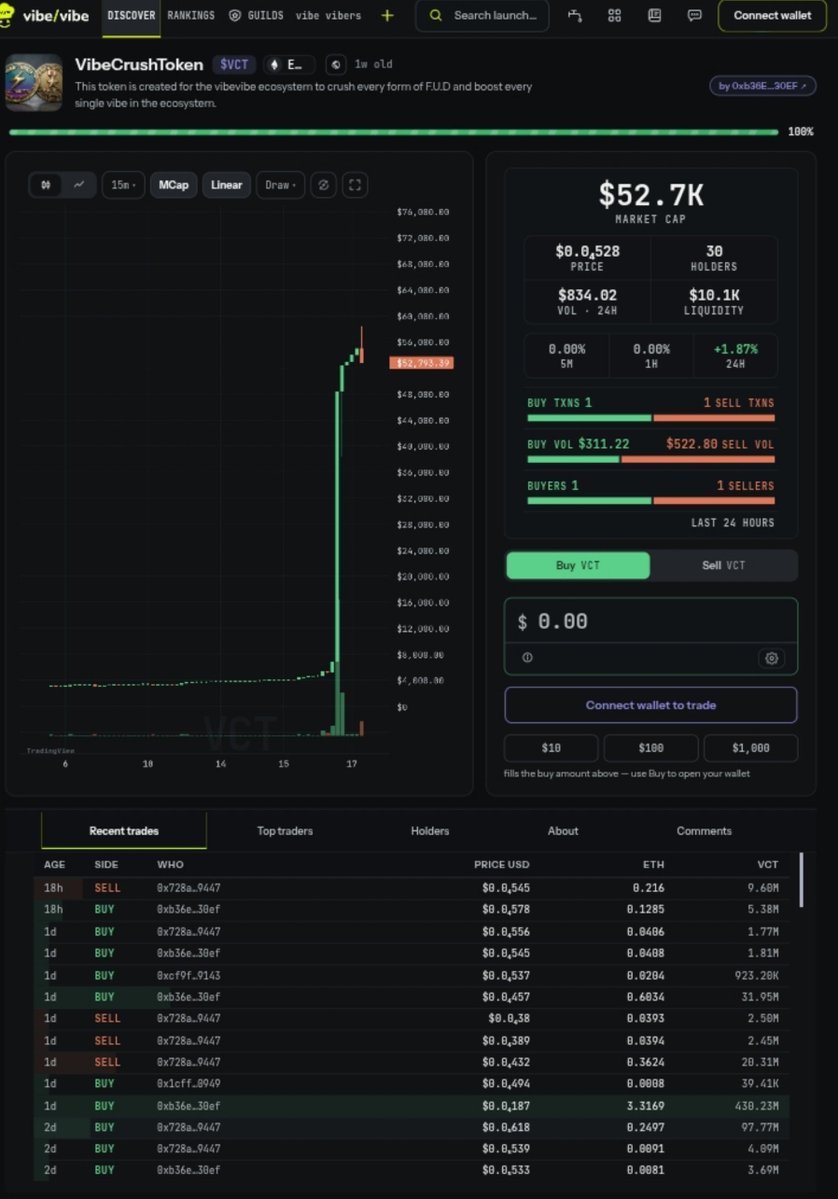
Task: Click the 3.3169 ETH trade value
Action: coord(645,1106)
